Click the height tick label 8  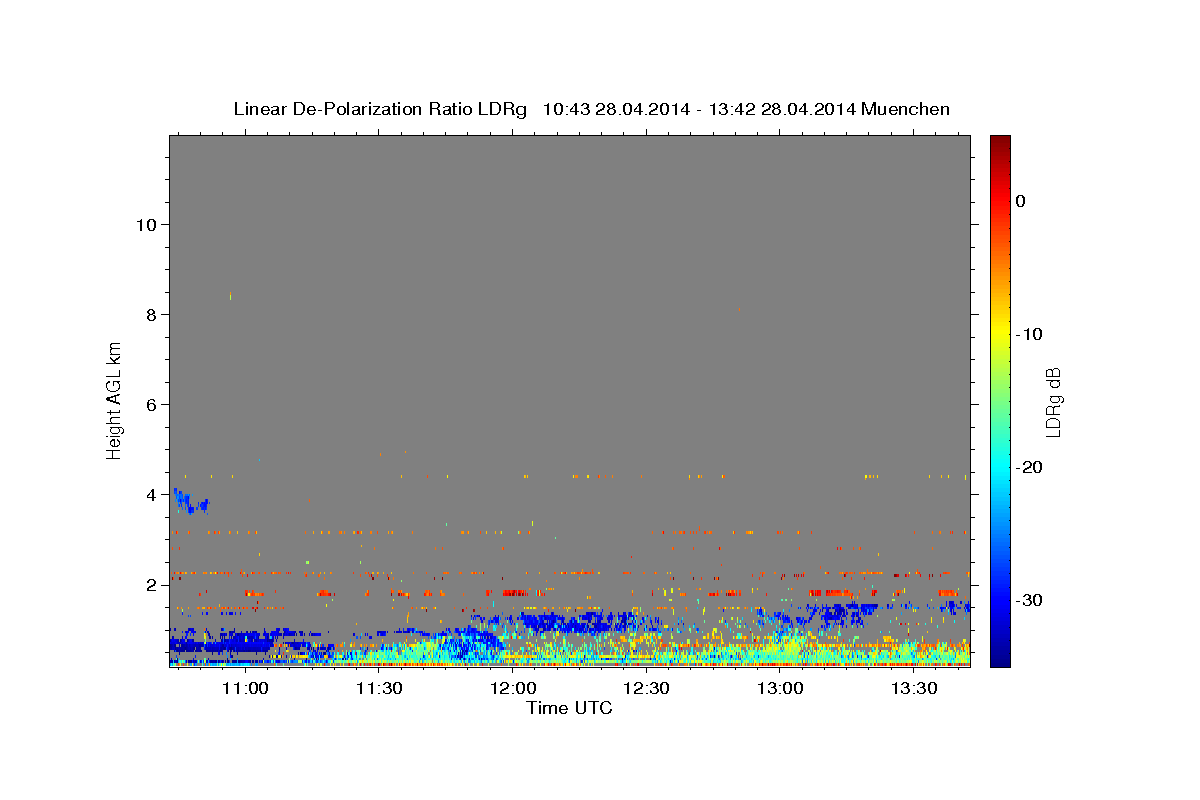(150, 314)
